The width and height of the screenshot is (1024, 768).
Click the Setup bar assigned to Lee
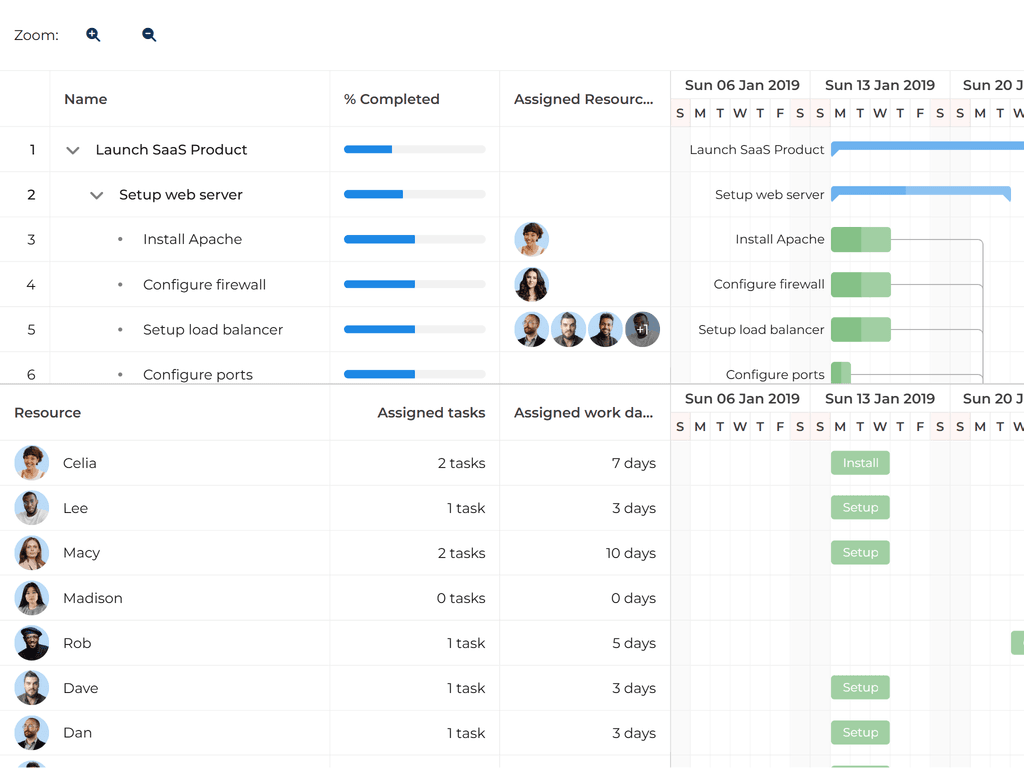click(x=860, y=507)
